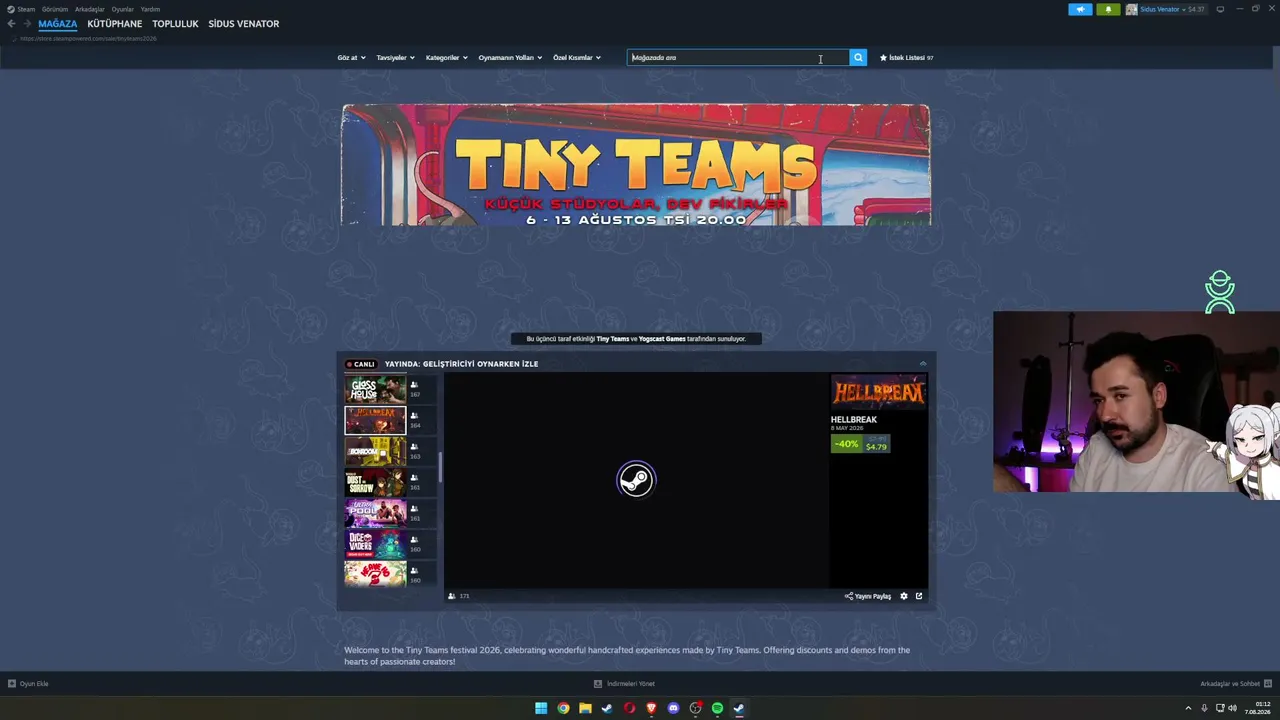Image resolution: width=1280 pixels, height=720 pixels.
Task: Click the Tiny Teams link in notice
Action: 612,339
